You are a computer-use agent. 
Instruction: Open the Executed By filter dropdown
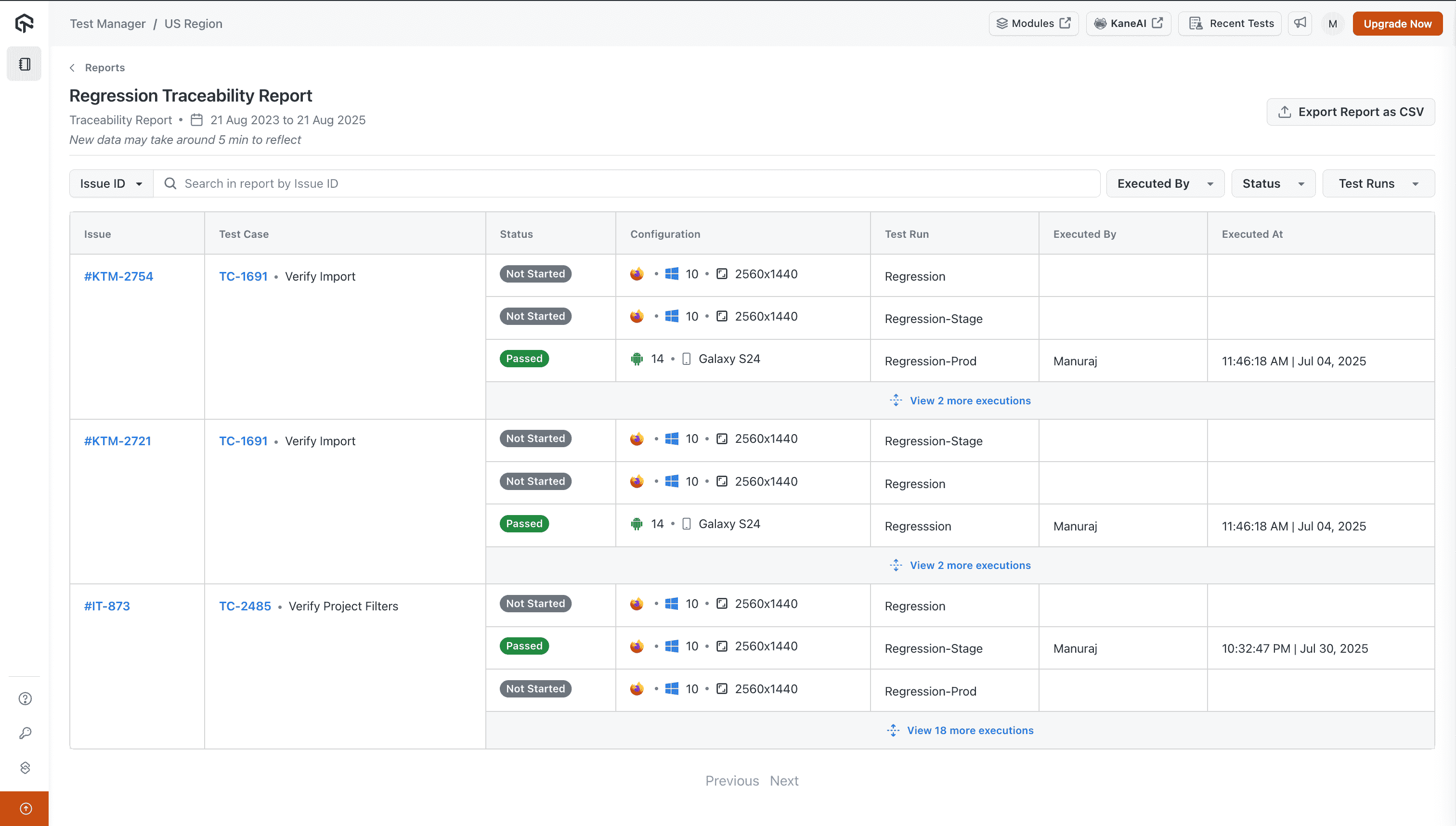[1165, 183]
